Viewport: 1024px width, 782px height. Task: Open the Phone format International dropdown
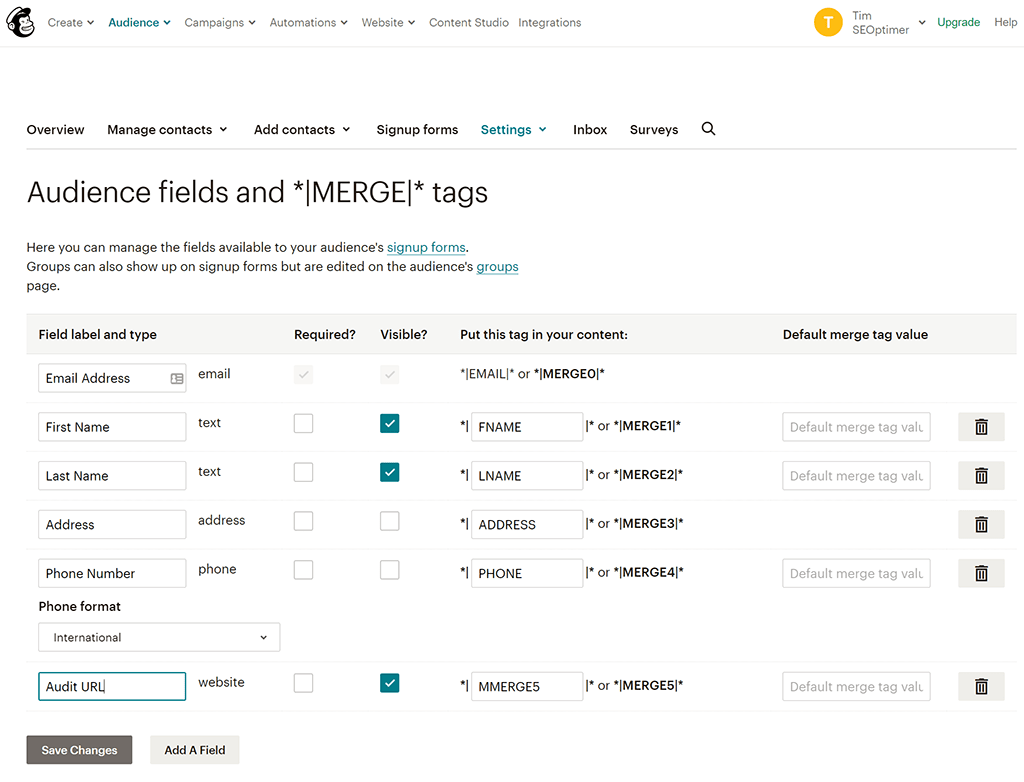[159, 637]
